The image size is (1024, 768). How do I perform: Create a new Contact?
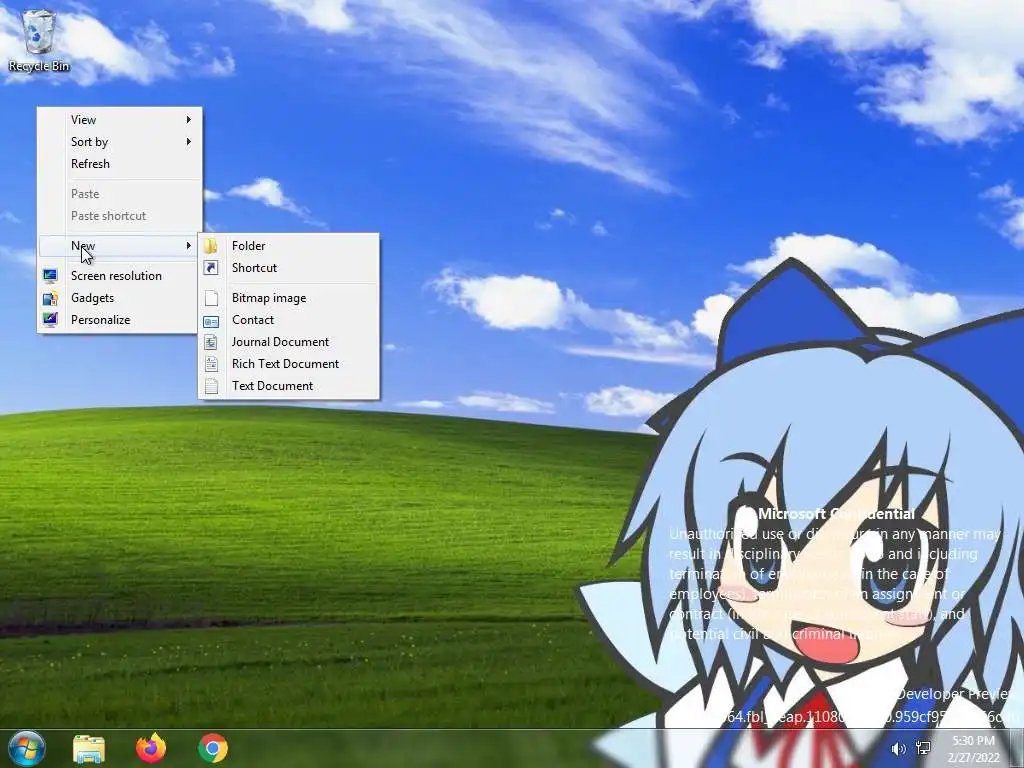(289, 320)
